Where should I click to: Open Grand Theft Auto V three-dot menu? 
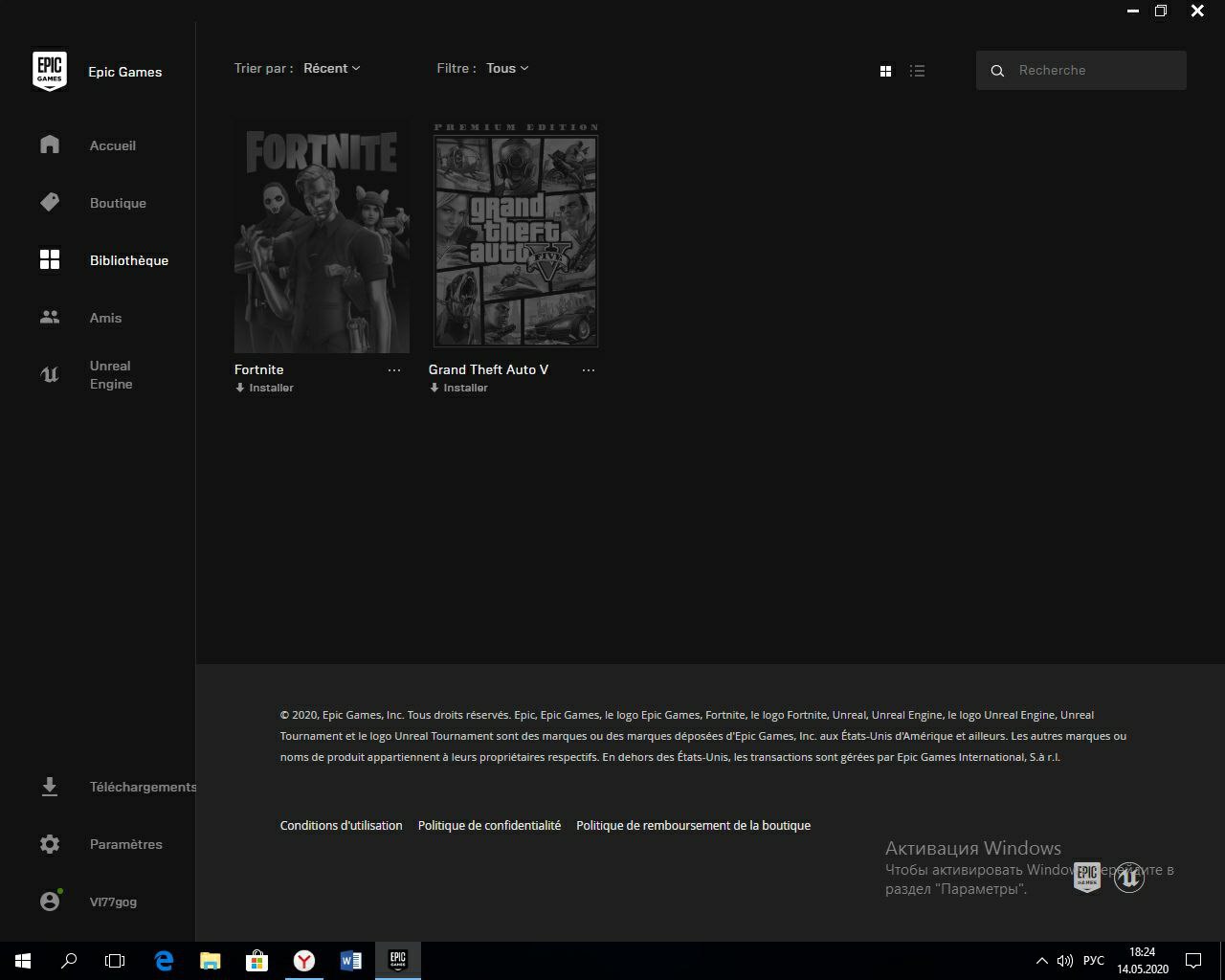(589, 370)
